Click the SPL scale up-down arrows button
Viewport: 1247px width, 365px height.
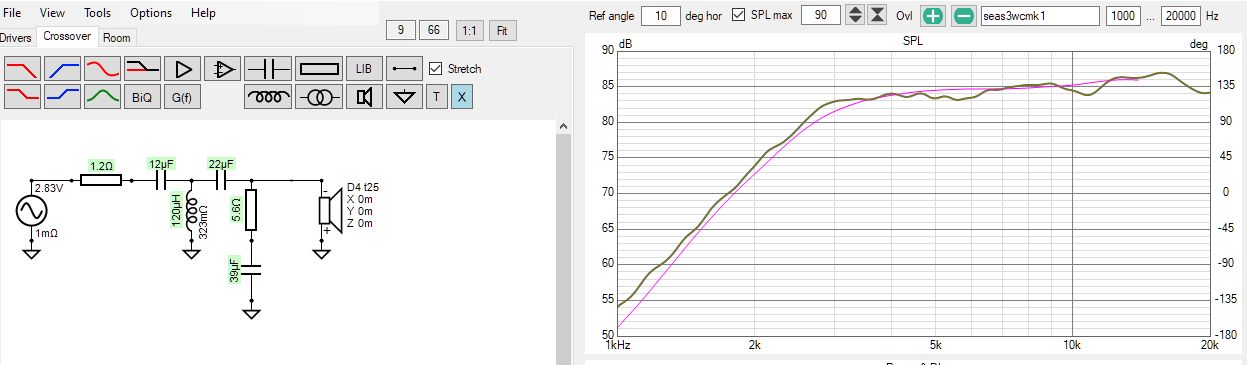(x=854, y=15)
